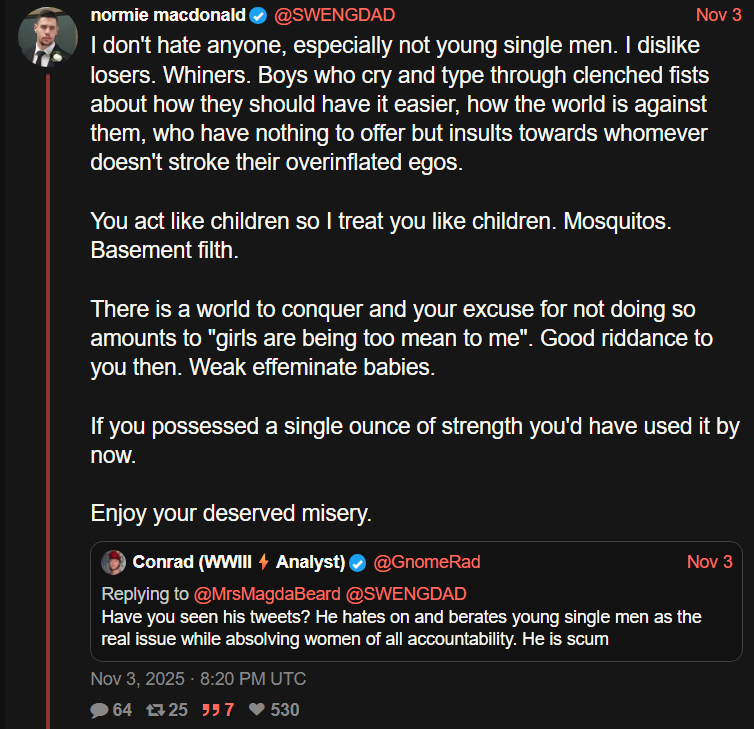
Task: Open the Conrad (WWIII Analyst) name link
Action: (238, 561)
